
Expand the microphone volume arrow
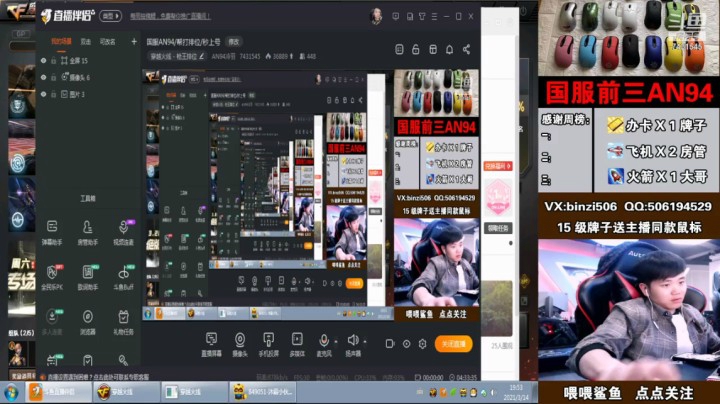click(x=336, y=342)
